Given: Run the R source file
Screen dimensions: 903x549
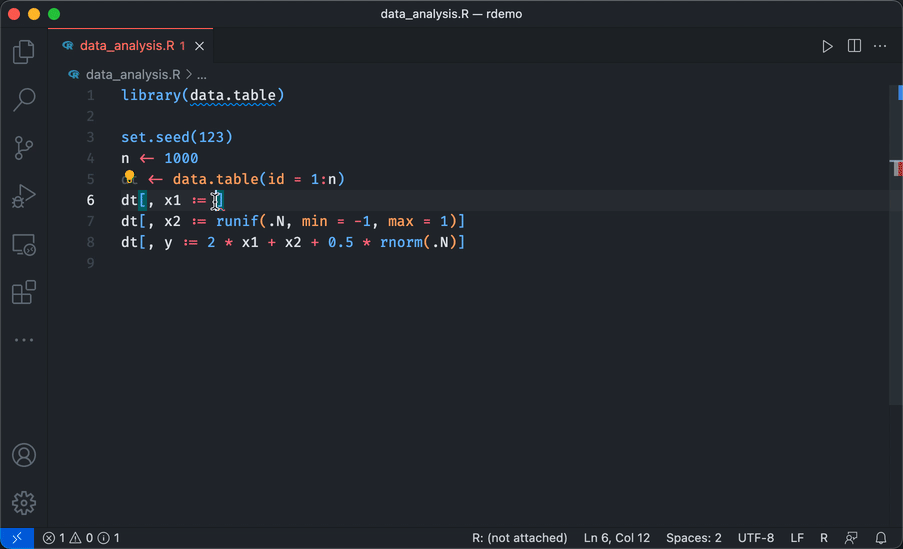Looking at the screenshot, I should (x=827, y=46).
